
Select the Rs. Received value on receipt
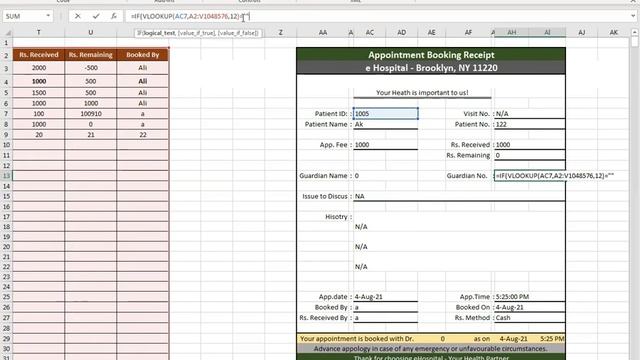[530, 145]
